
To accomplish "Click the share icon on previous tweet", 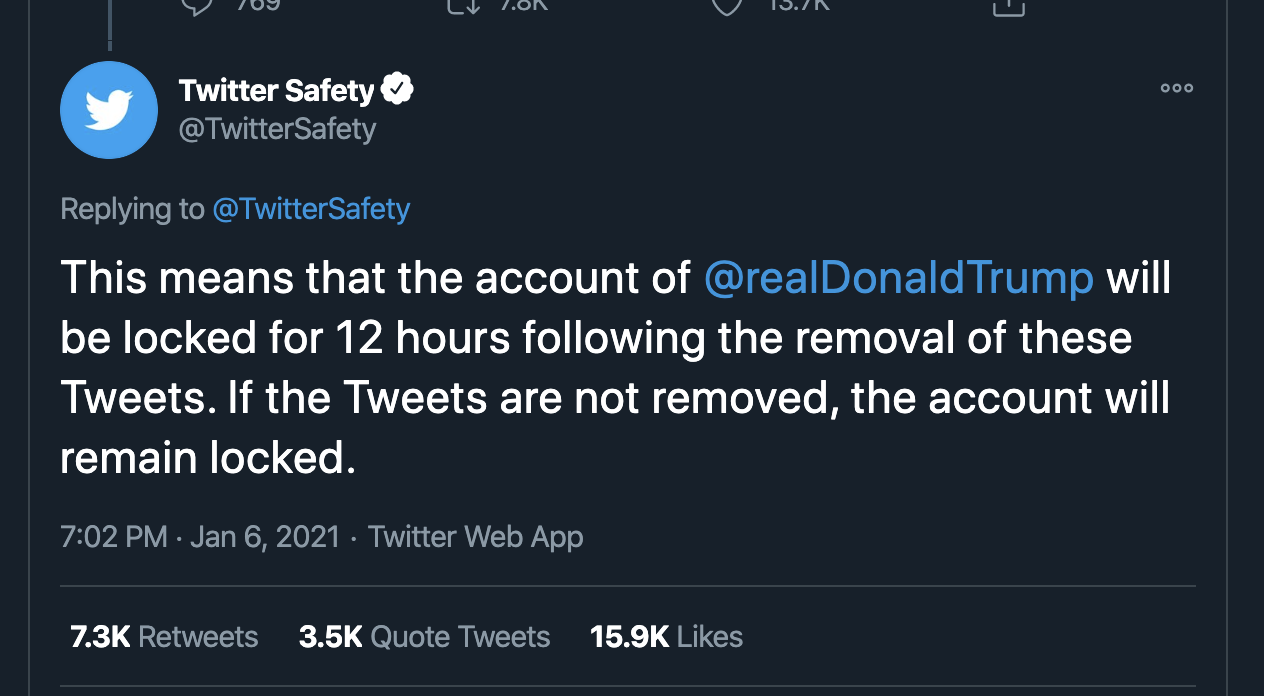I will [1009, 6].
